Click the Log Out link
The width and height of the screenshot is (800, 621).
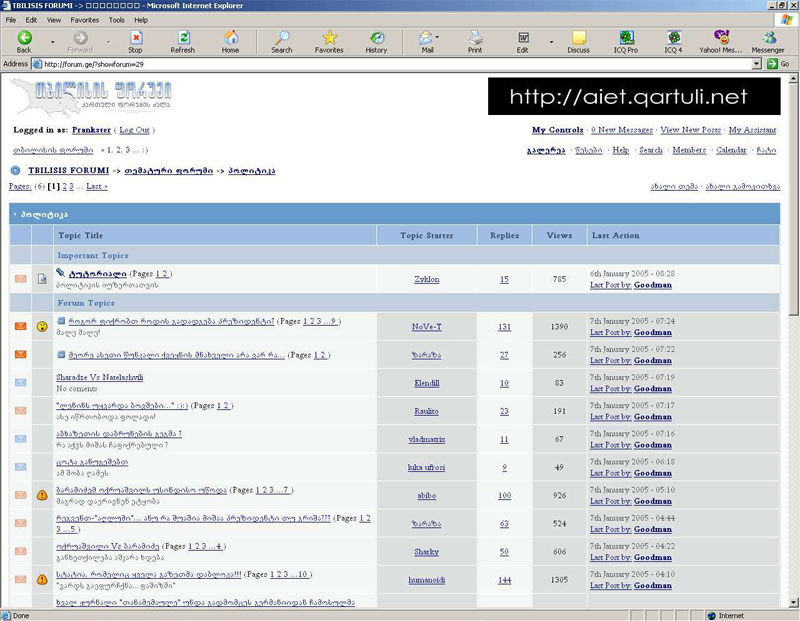[134, 130]
